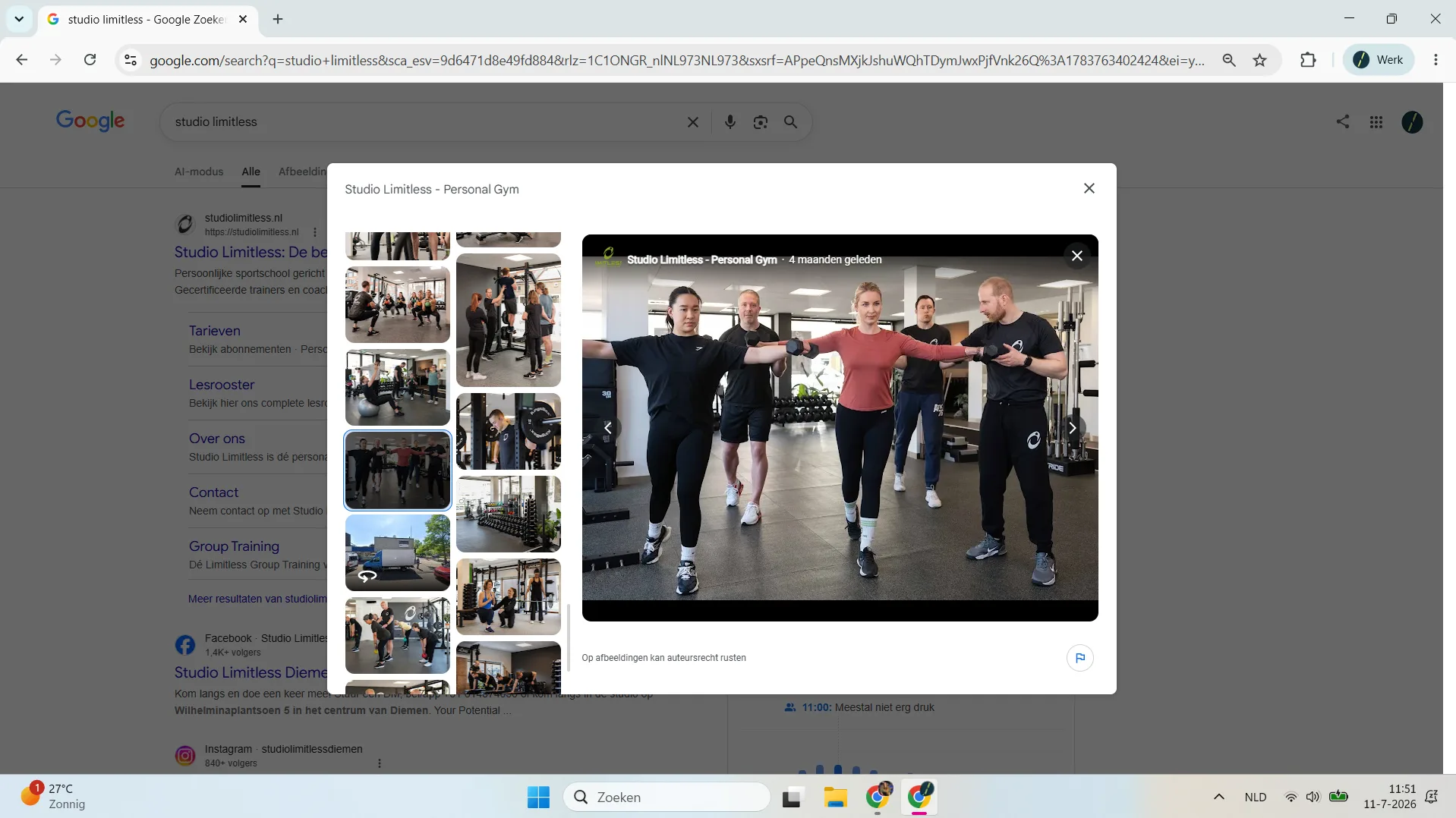Open Meer resultaten van studiolimitless link
Image resolution: width=1456 pixels, height=818 pixels.
coord(257,599)
